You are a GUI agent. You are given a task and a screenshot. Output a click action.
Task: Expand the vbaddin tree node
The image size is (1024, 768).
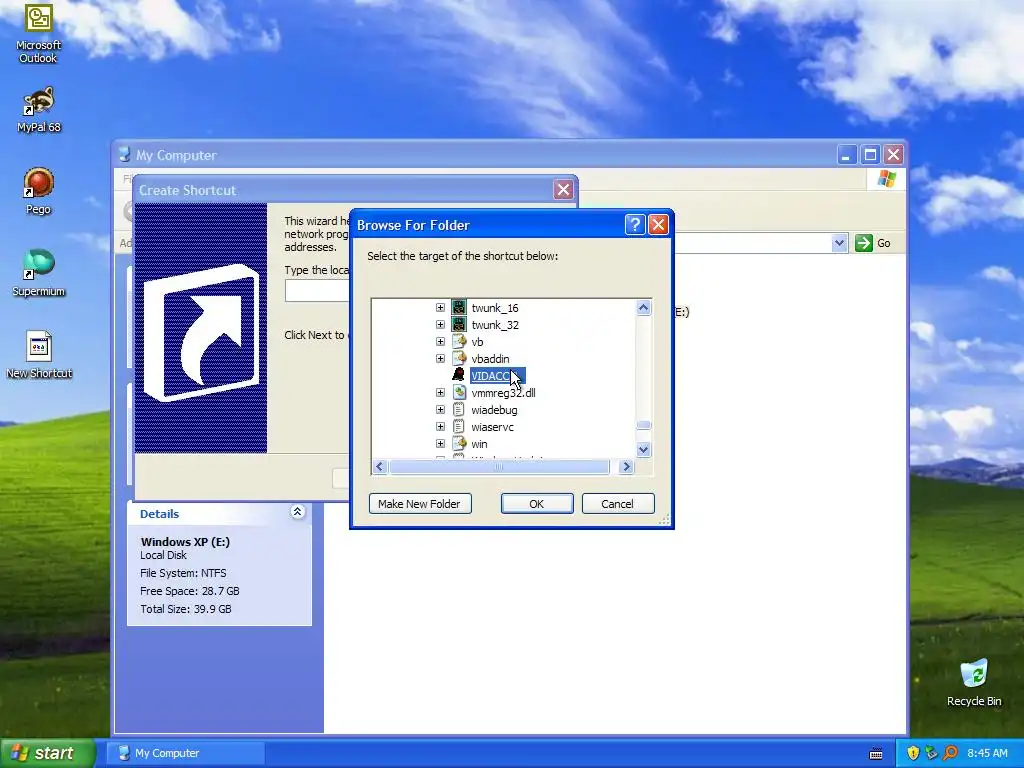pyautogui.click(x=440, y=359)
